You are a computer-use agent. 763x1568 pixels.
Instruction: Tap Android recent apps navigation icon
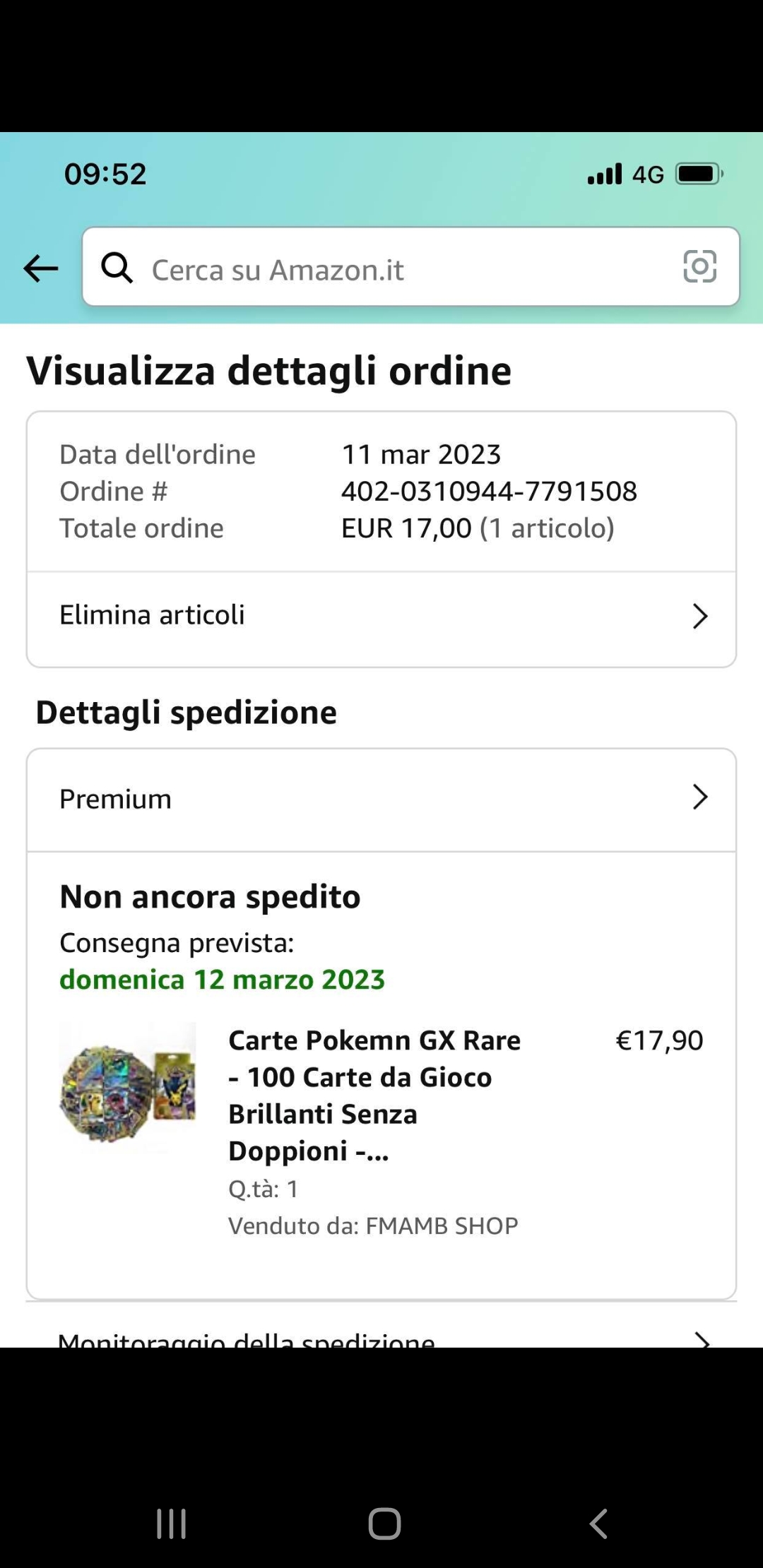(171, 1524)
